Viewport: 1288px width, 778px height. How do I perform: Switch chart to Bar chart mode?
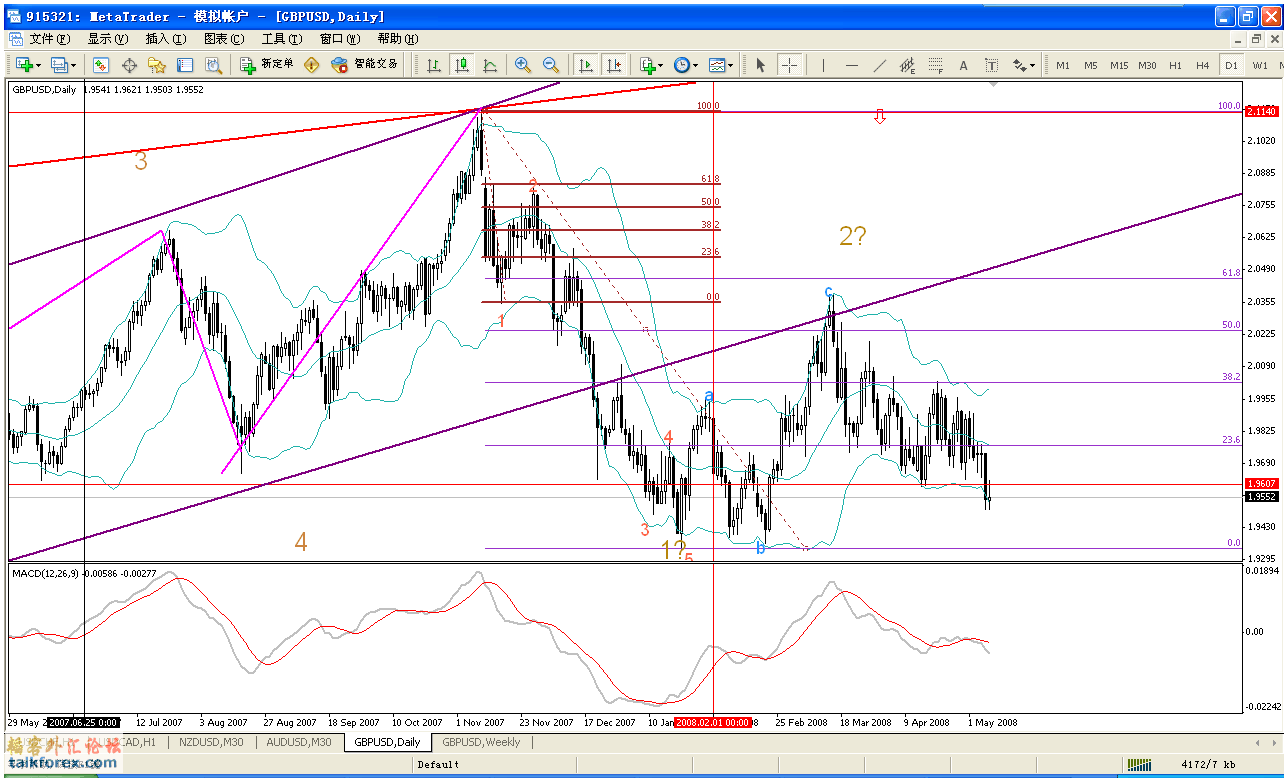click(434, 65)
